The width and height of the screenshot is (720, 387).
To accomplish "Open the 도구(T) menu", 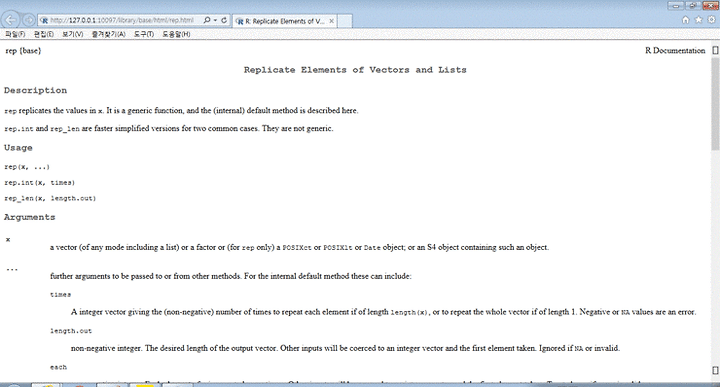I will (x=144, y=34).
